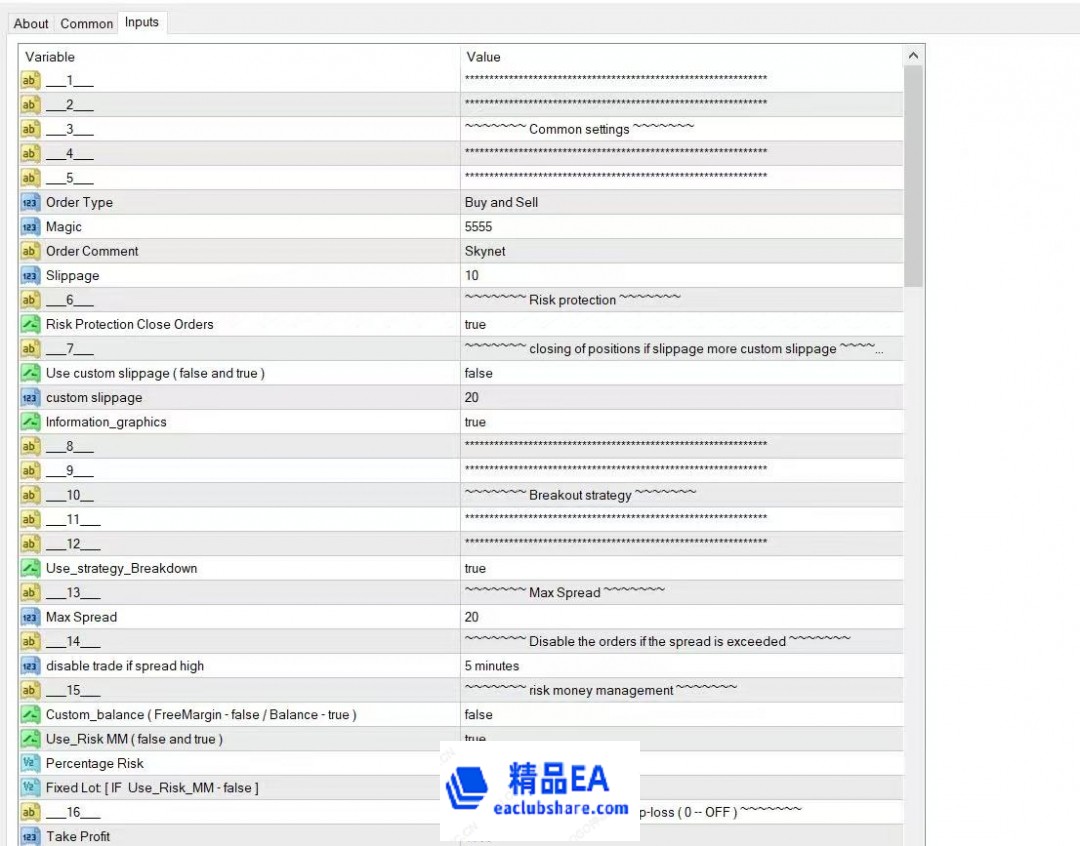1080x846 pixels.
Task: Click the integer icon next to Magic
Action: [30, 227]
